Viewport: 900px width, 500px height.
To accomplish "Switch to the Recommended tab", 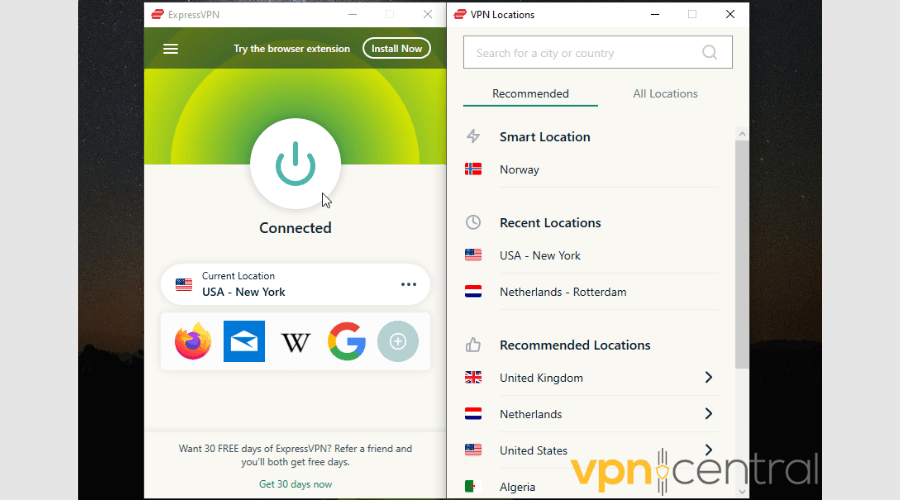I will click(x=530, y=94).
